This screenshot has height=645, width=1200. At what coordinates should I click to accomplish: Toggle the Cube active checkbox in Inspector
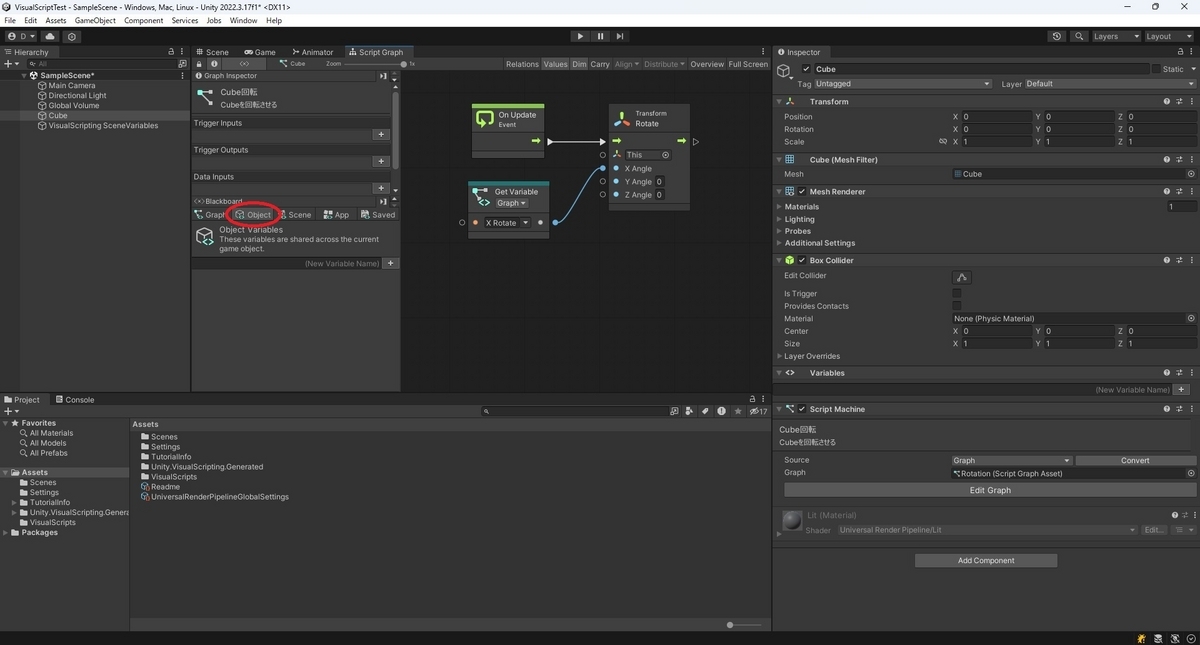point(807,69)
